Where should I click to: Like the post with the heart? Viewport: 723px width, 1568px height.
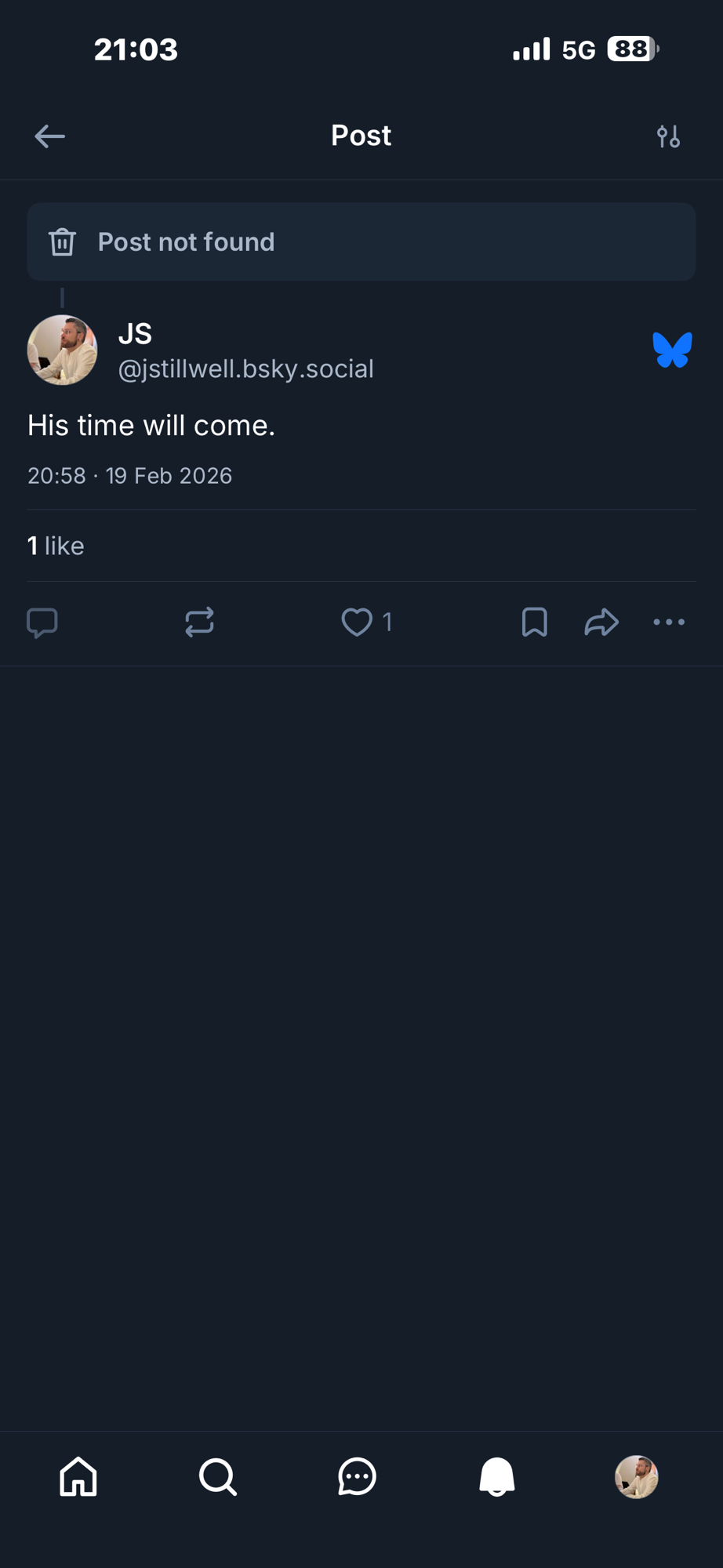click(357, 622)
